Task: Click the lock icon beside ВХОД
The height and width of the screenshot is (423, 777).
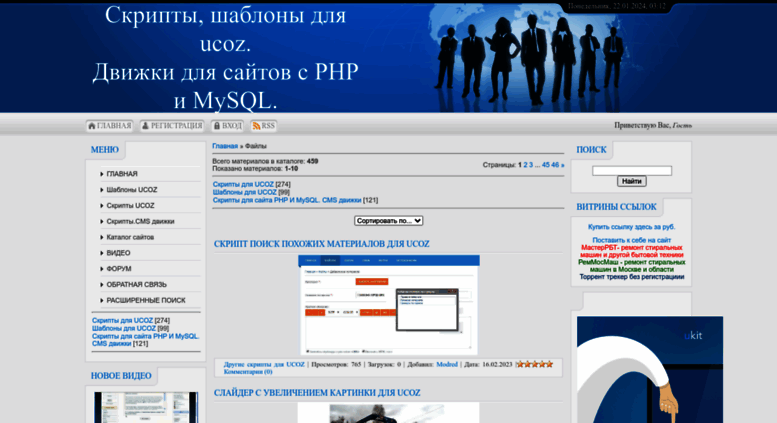Action: (217, 126)
